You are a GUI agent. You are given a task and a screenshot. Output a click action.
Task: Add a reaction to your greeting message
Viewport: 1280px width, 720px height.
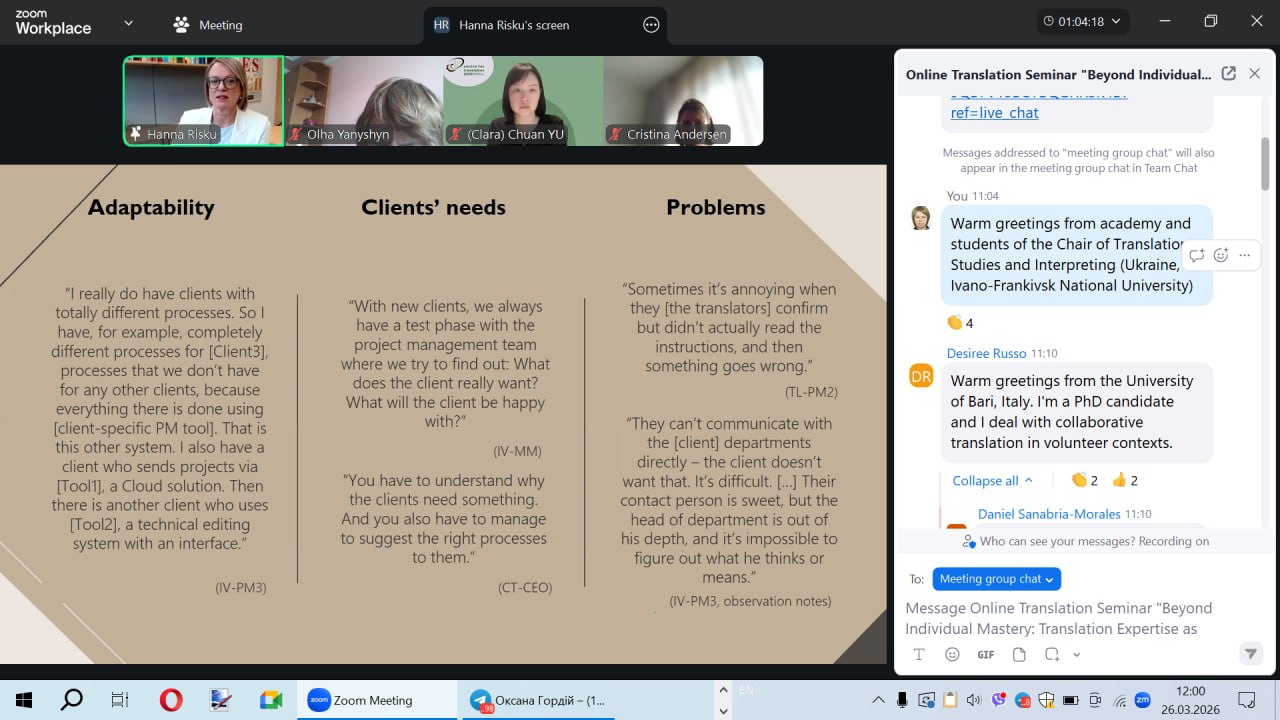(1221, 256)
